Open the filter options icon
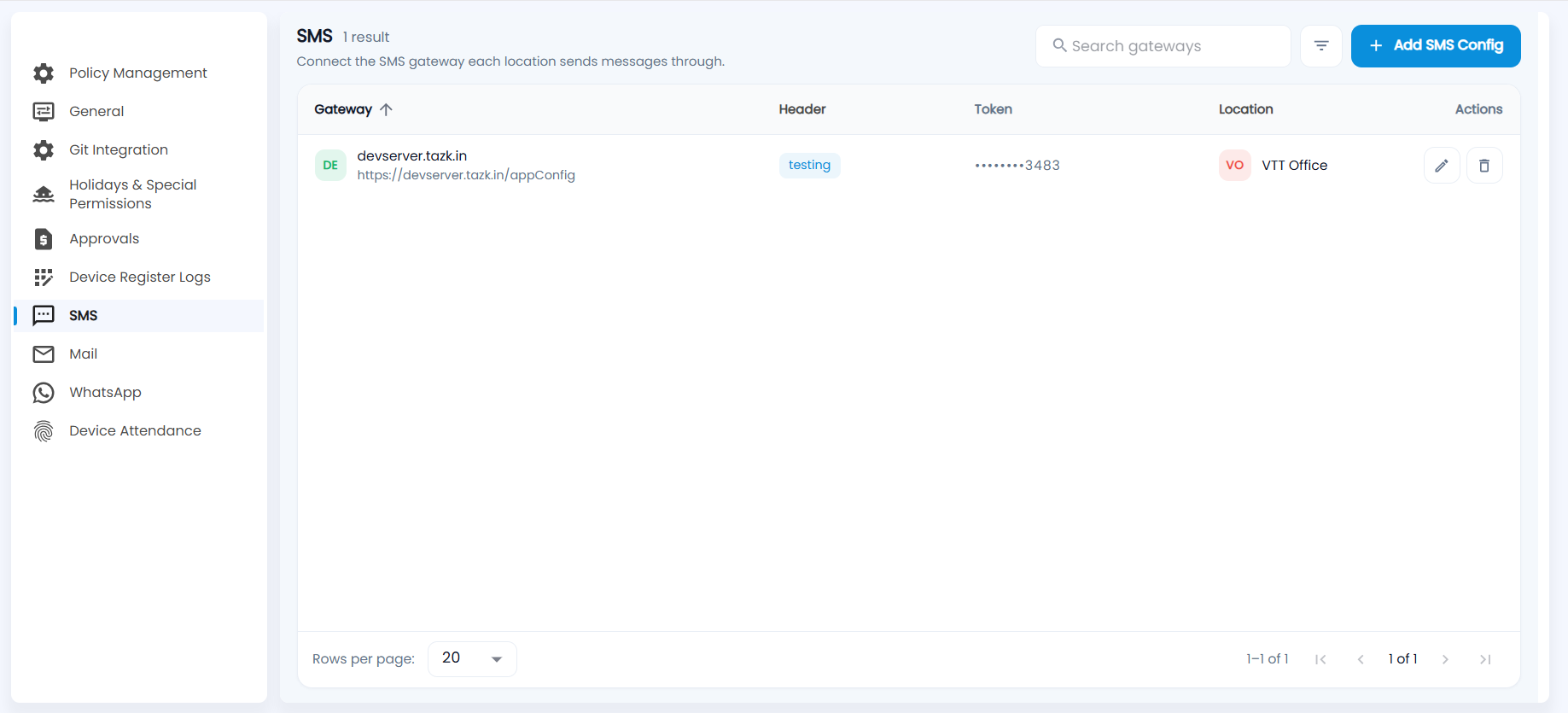1568x713 pixels. click(x=1321, y=46)
